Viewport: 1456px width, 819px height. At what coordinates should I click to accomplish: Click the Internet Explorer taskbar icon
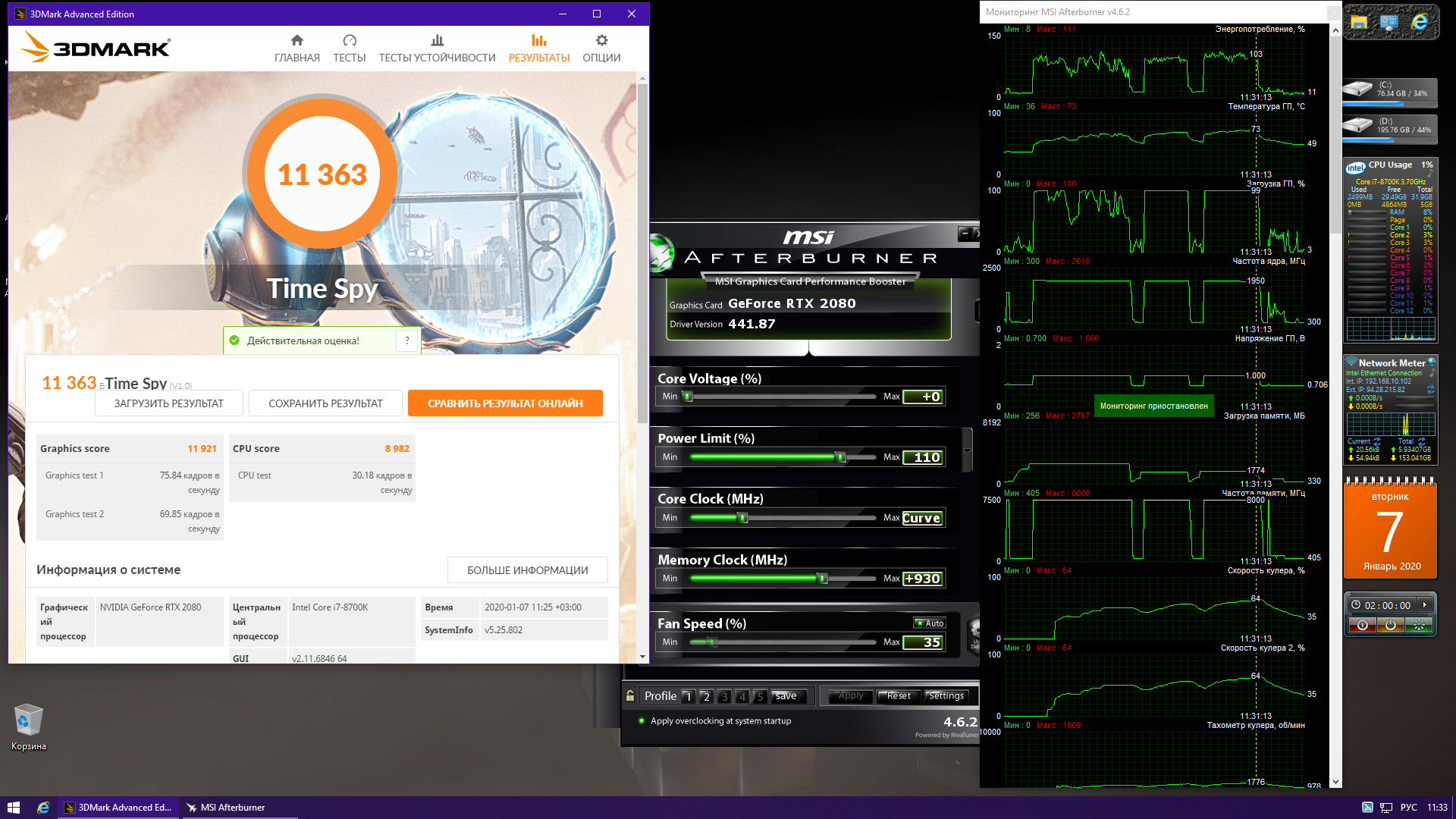pos(43,808)
